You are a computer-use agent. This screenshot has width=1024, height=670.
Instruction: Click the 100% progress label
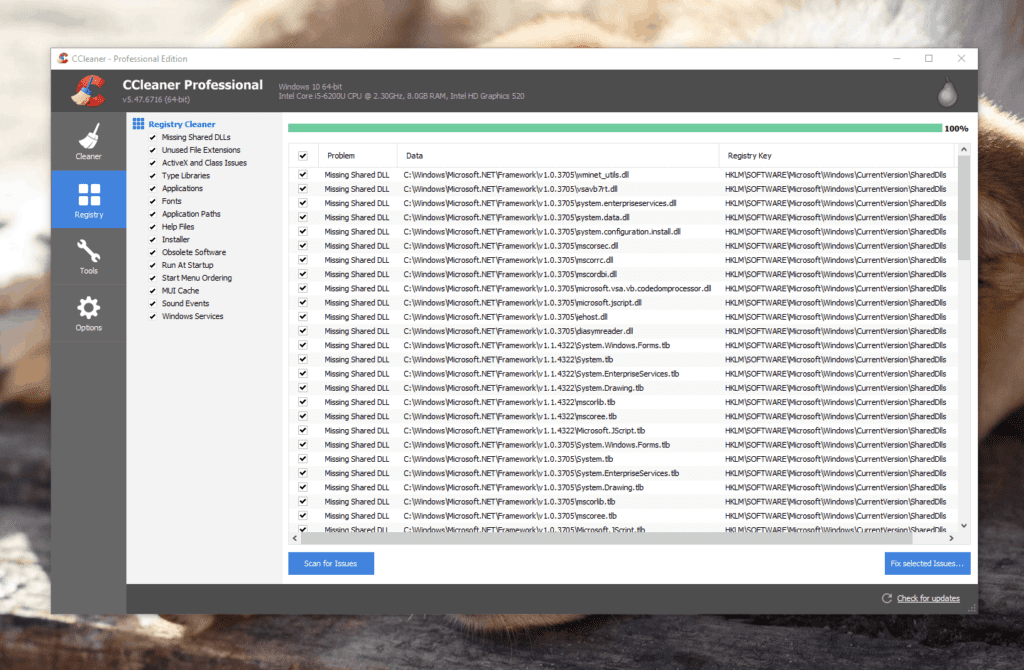pyautogui.click(x=956, y=129)
